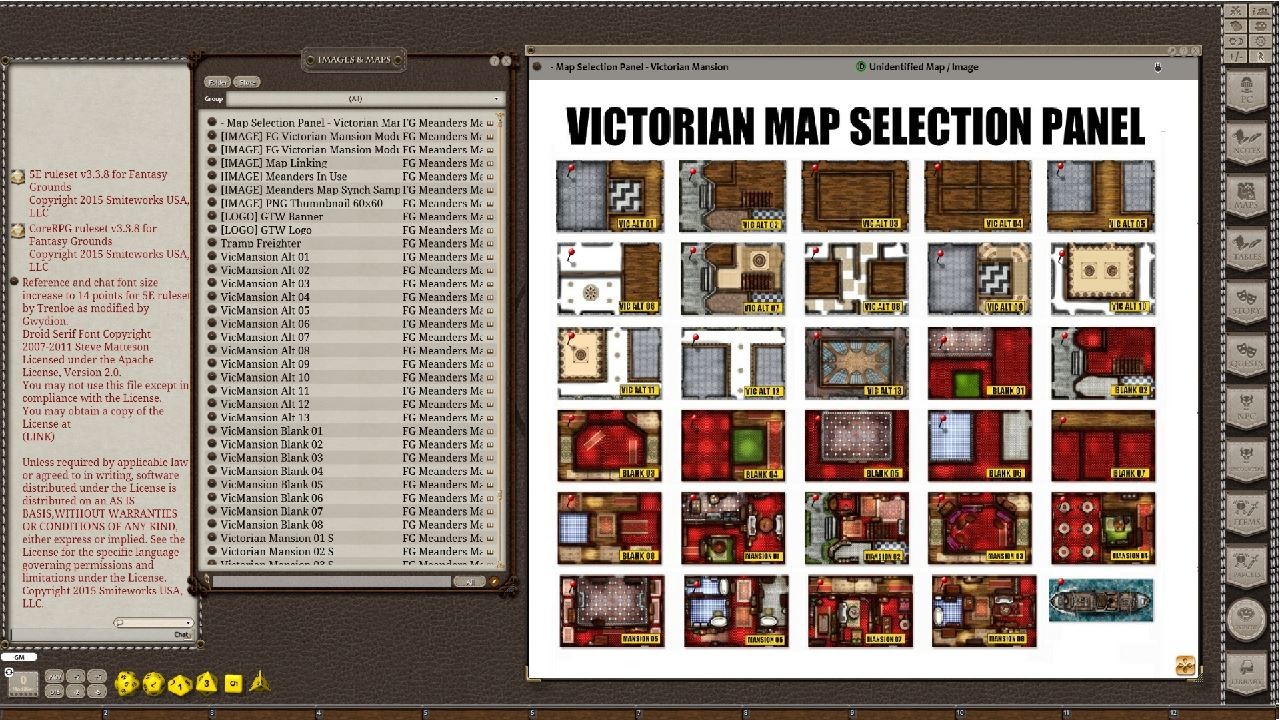
Task: Roll the yellow four-sided die
Action: pos(259,684)
